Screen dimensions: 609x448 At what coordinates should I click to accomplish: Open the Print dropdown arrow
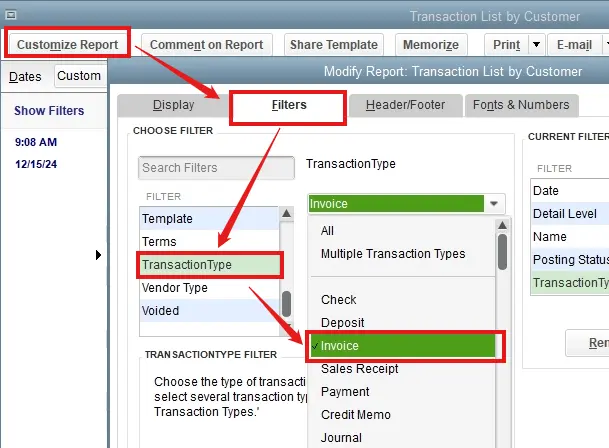(536, 45)
